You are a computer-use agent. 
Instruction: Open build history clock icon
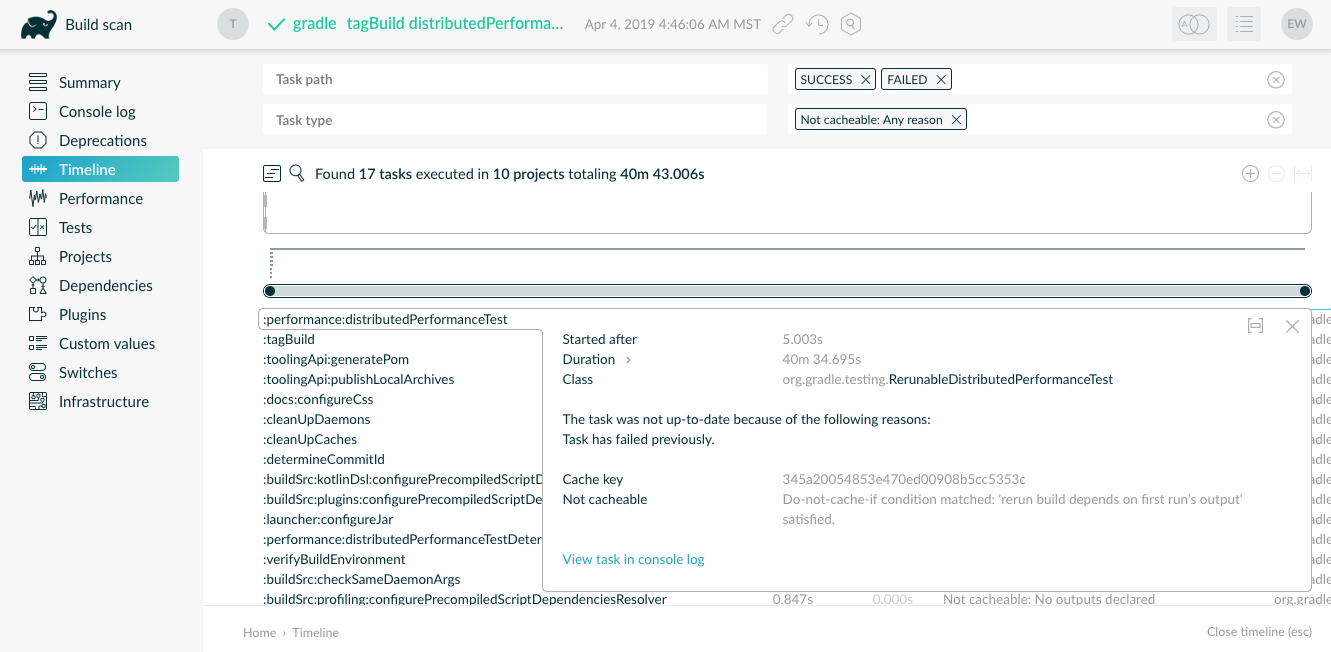coord(817,24)
